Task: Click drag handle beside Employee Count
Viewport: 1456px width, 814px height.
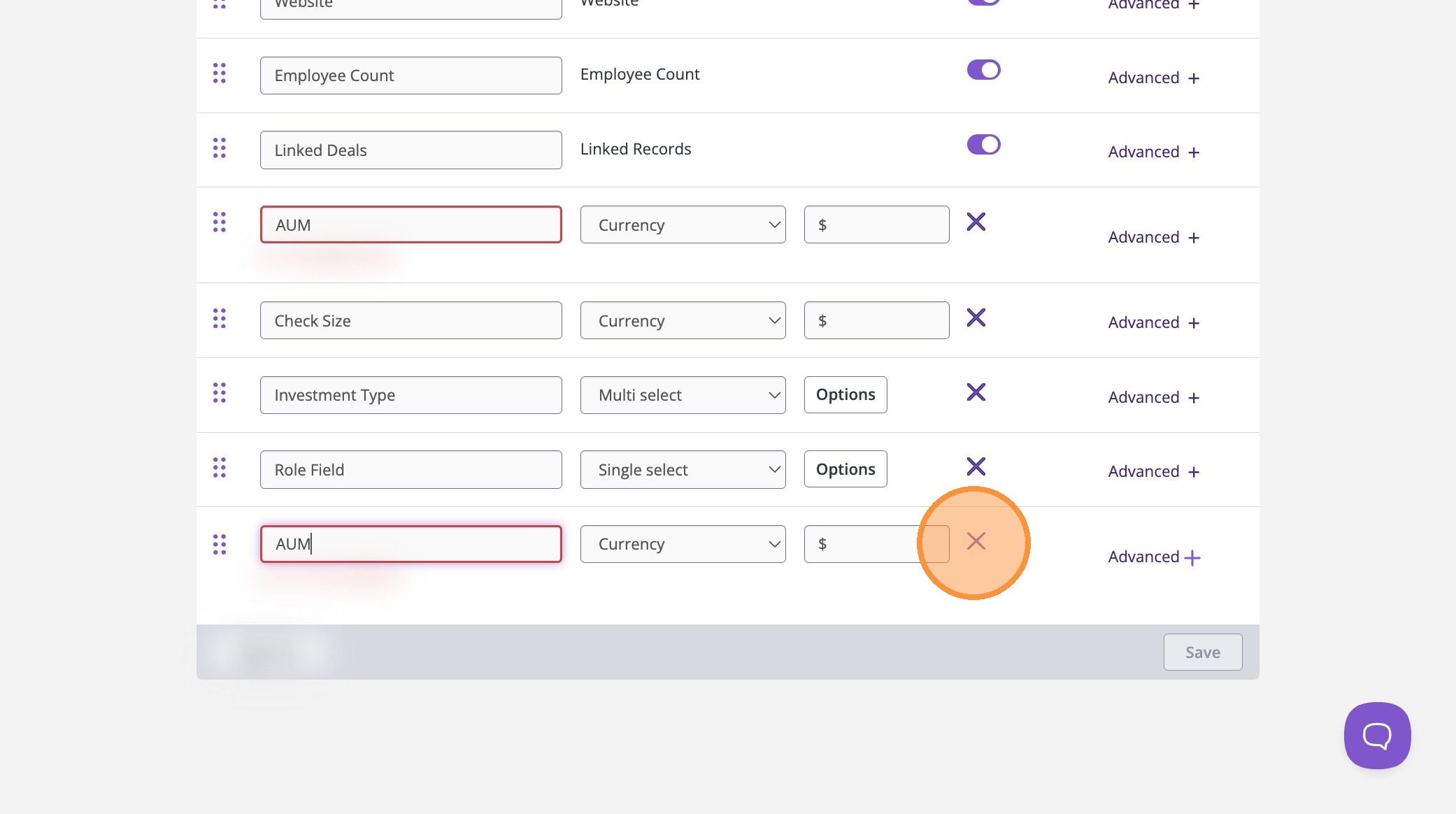Action: tap(220, 73)
